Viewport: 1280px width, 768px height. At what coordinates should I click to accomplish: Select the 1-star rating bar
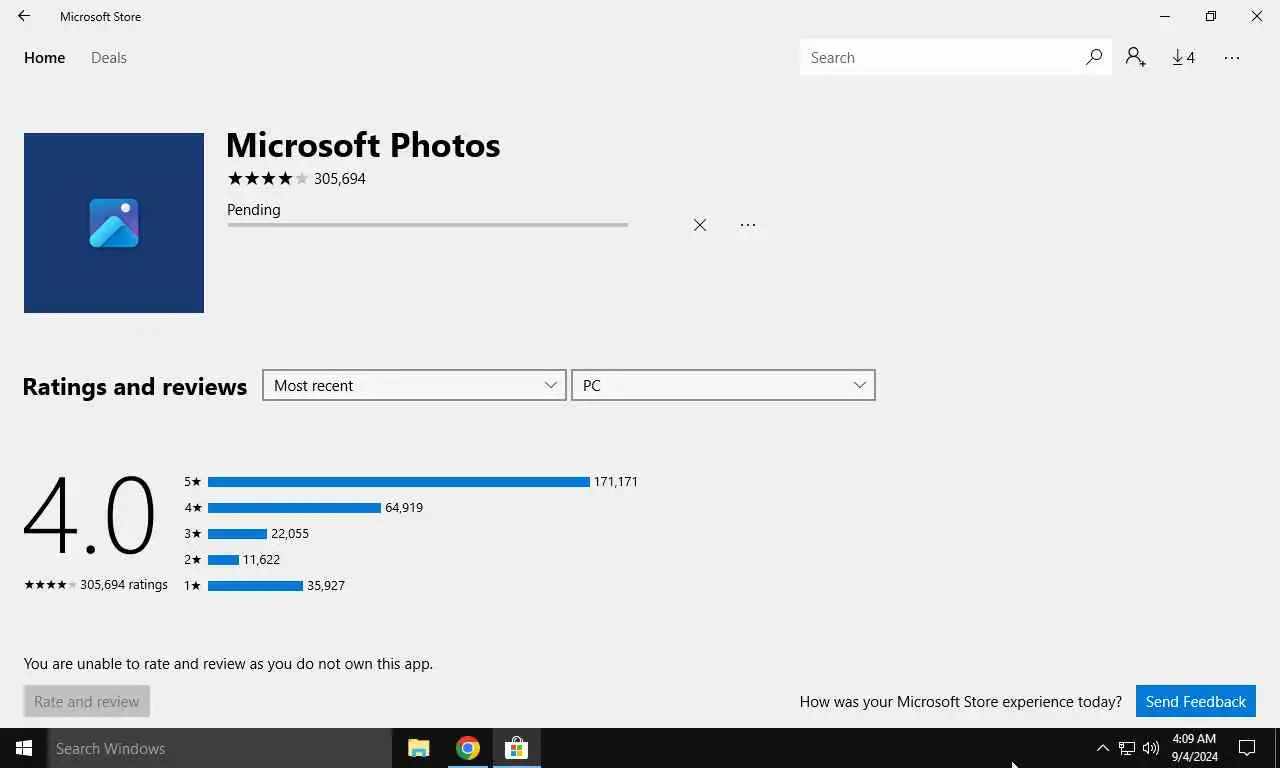[255, 586]
